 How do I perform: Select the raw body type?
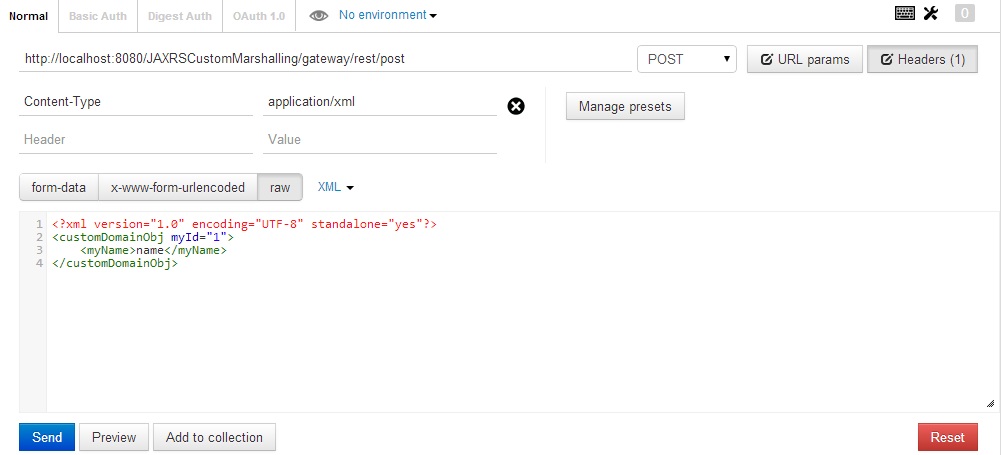point(280,187)
